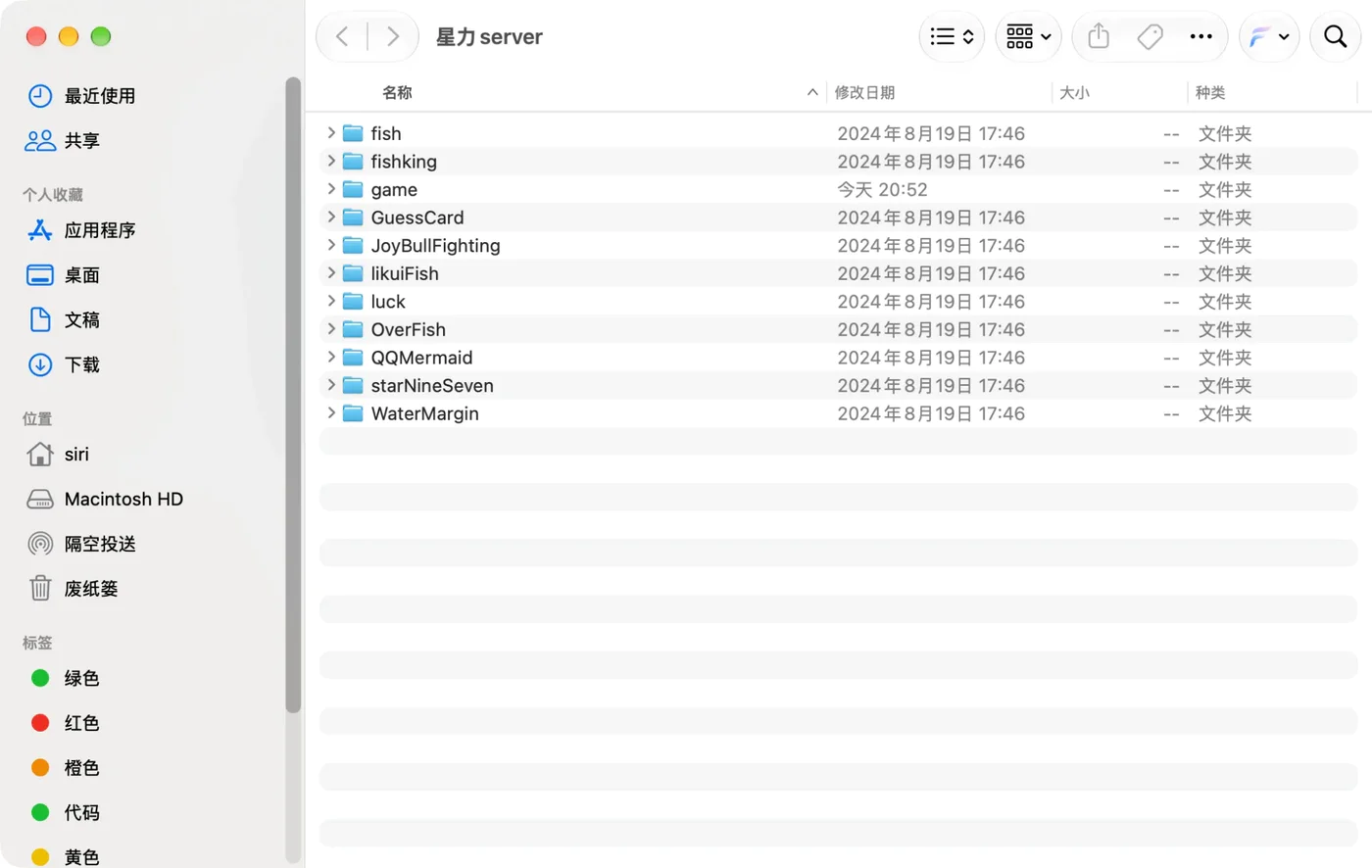Click the search magnifier icon
This screenshot has height=868, width=1372.
pyautogui.click(x=1335, y=37)
